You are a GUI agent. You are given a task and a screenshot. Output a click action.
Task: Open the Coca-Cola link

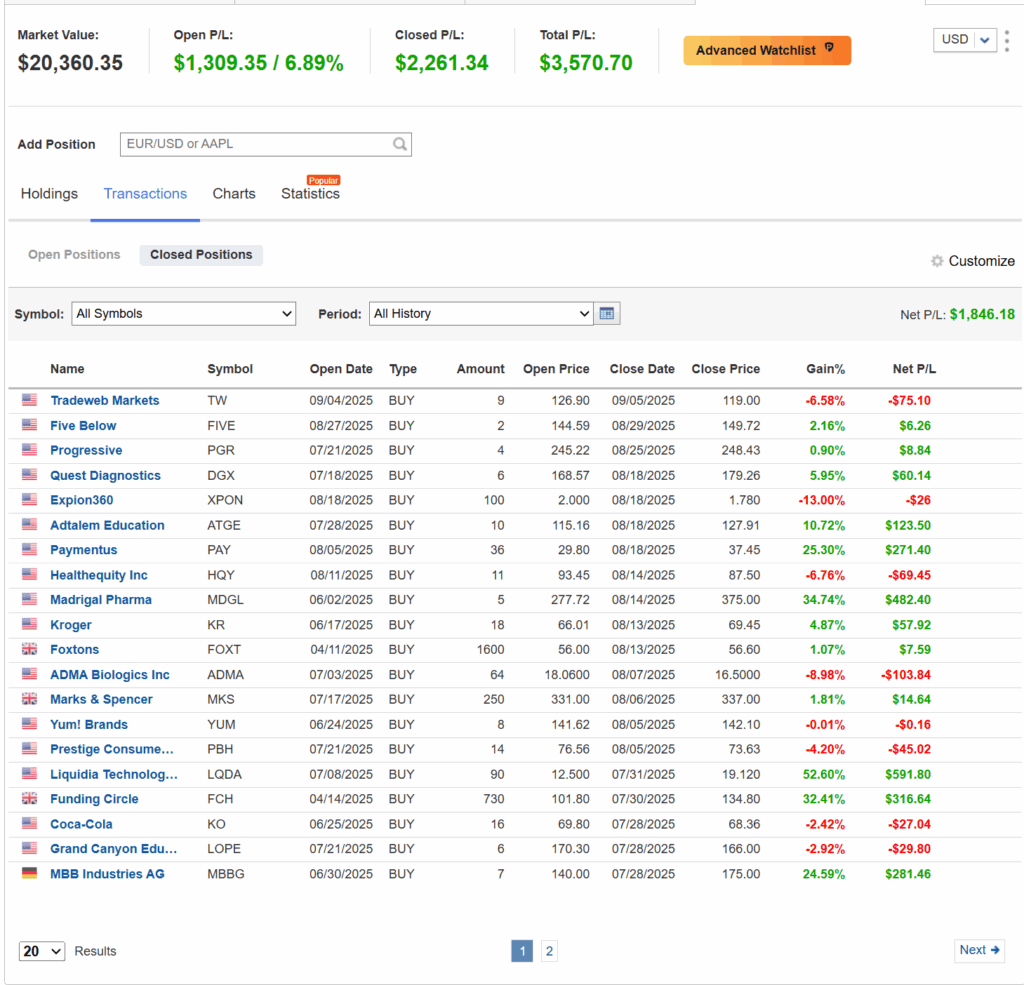tap(81, 824)
